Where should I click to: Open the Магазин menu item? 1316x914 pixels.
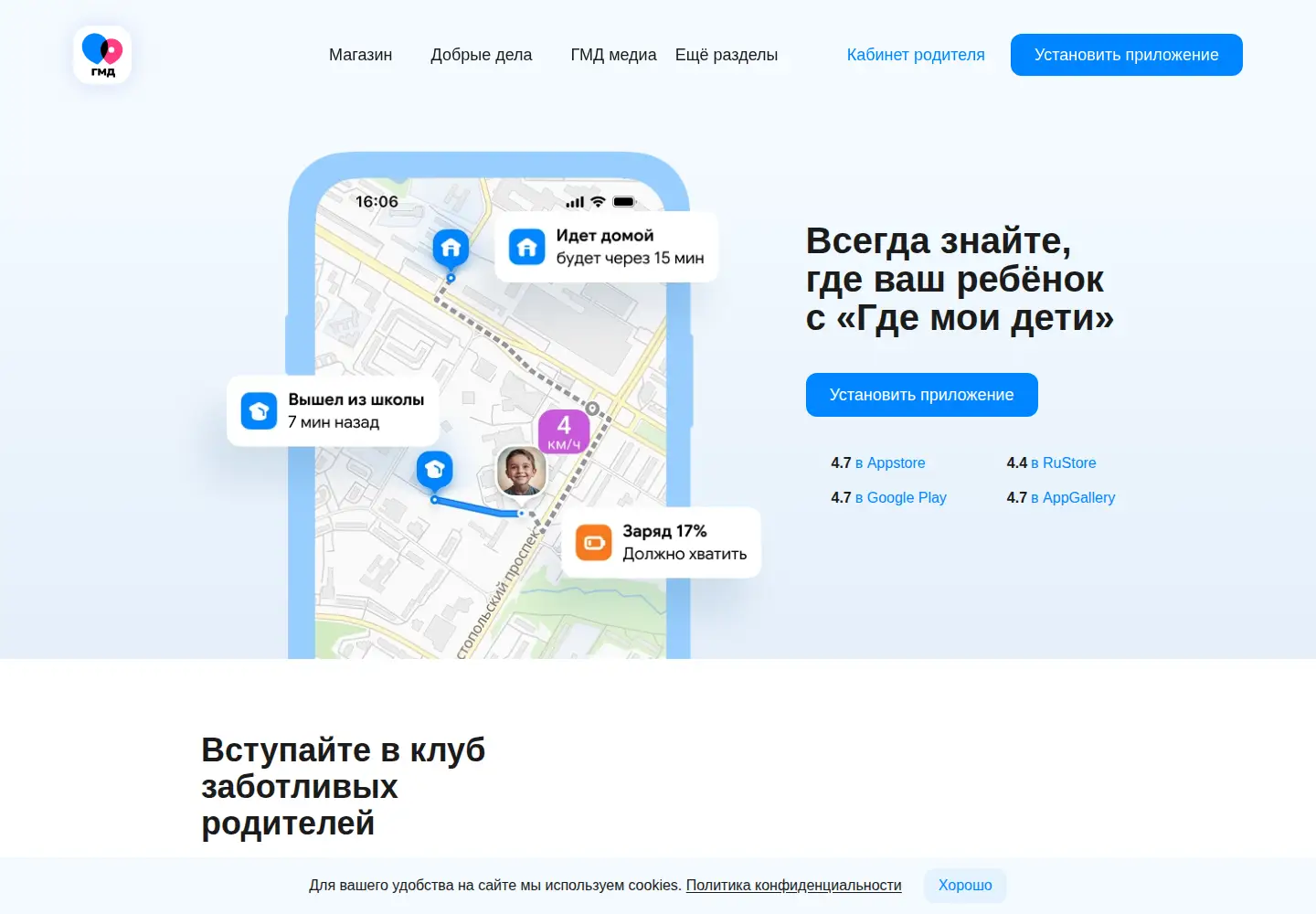(360, 55)
